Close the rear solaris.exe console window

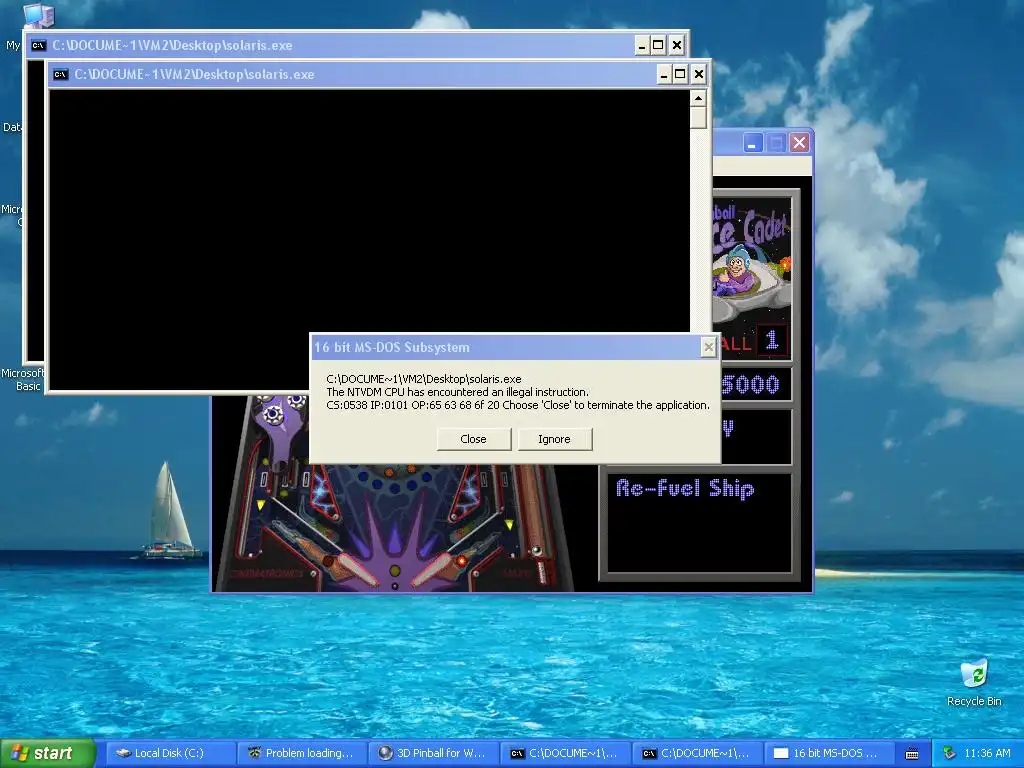677,45
